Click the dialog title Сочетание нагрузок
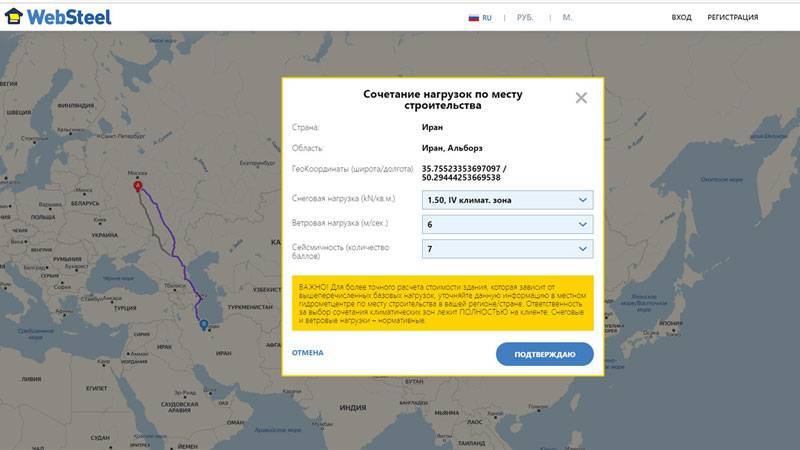800x450 pixels. point(442,99)
